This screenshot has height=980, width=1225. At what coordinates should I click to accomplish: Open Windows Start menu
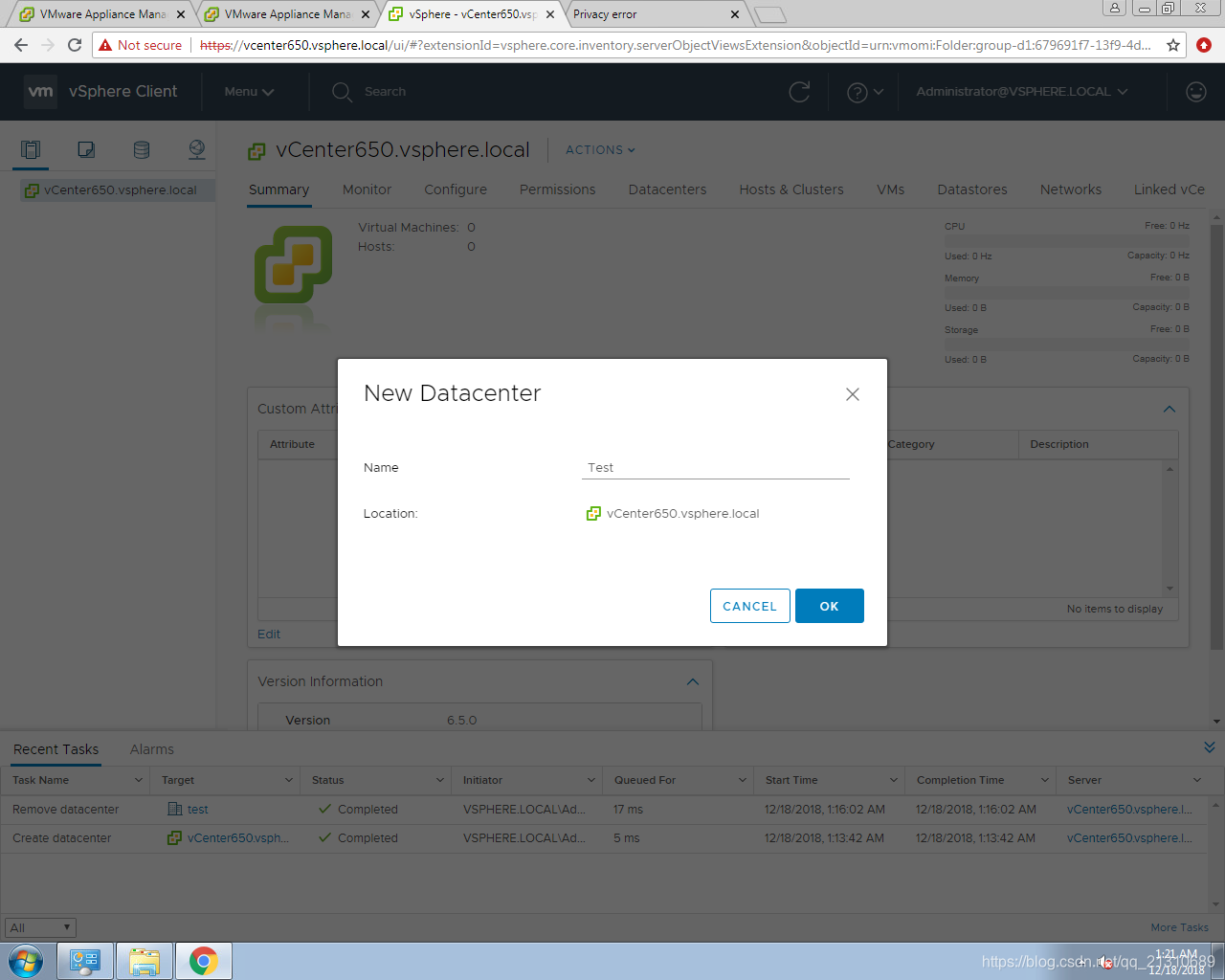click(26, 961)
